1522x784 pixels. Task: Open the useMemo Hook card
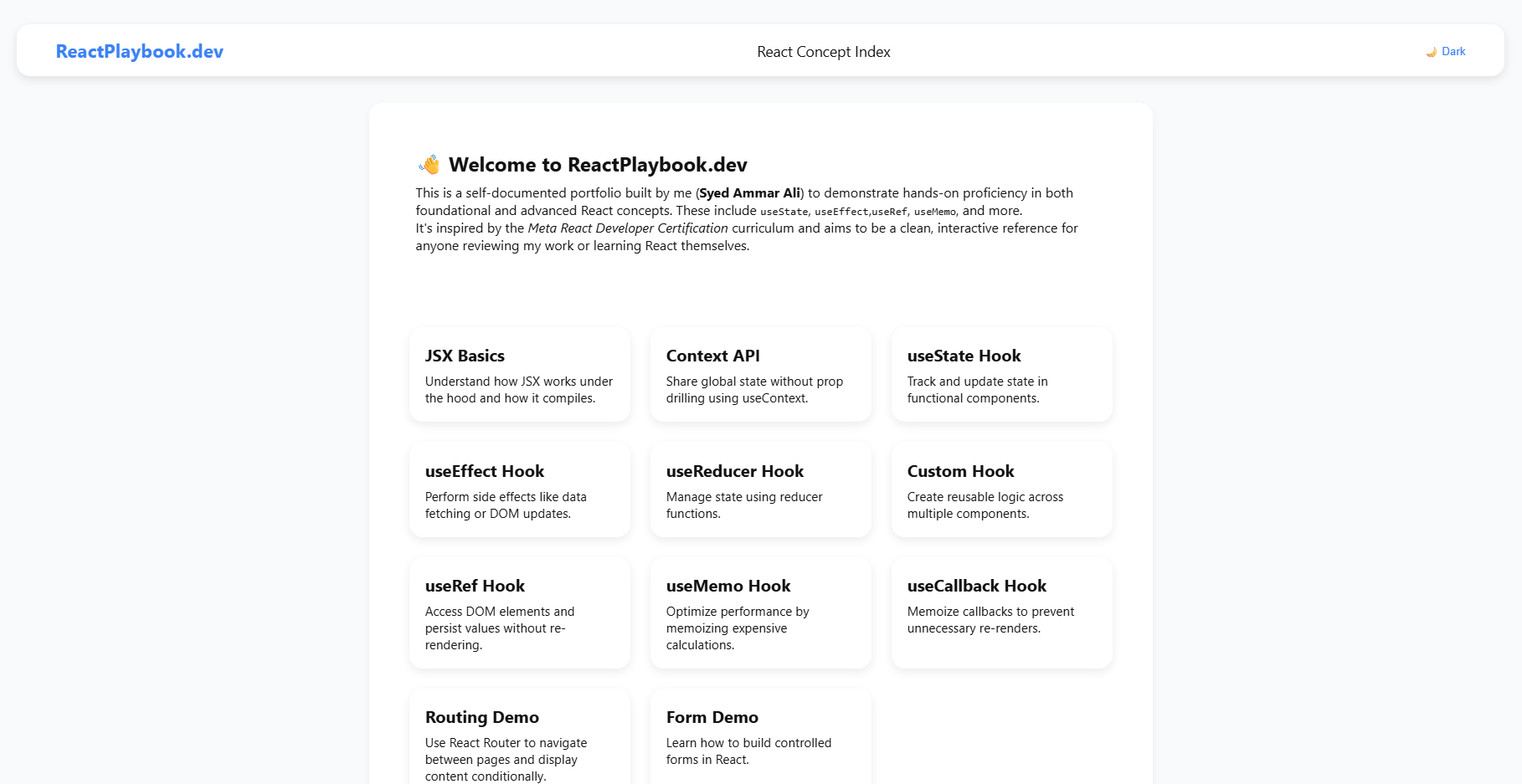tap(760, 612)
